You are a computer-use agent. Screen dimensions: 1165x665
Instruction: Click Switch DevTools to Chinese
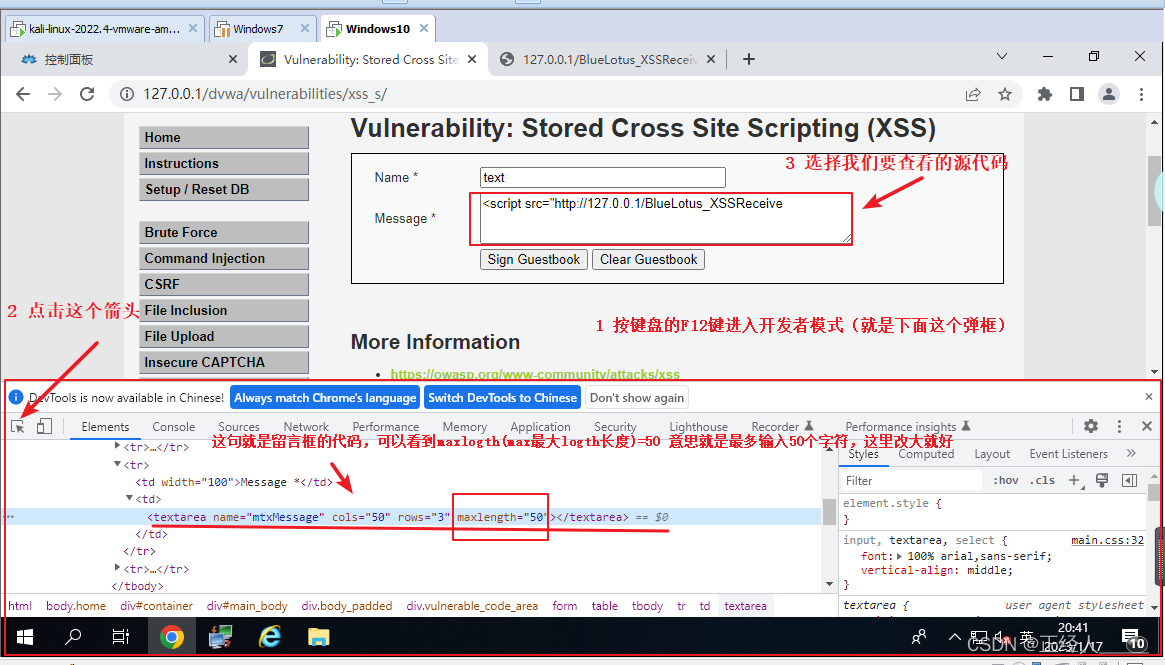[502, 398]
